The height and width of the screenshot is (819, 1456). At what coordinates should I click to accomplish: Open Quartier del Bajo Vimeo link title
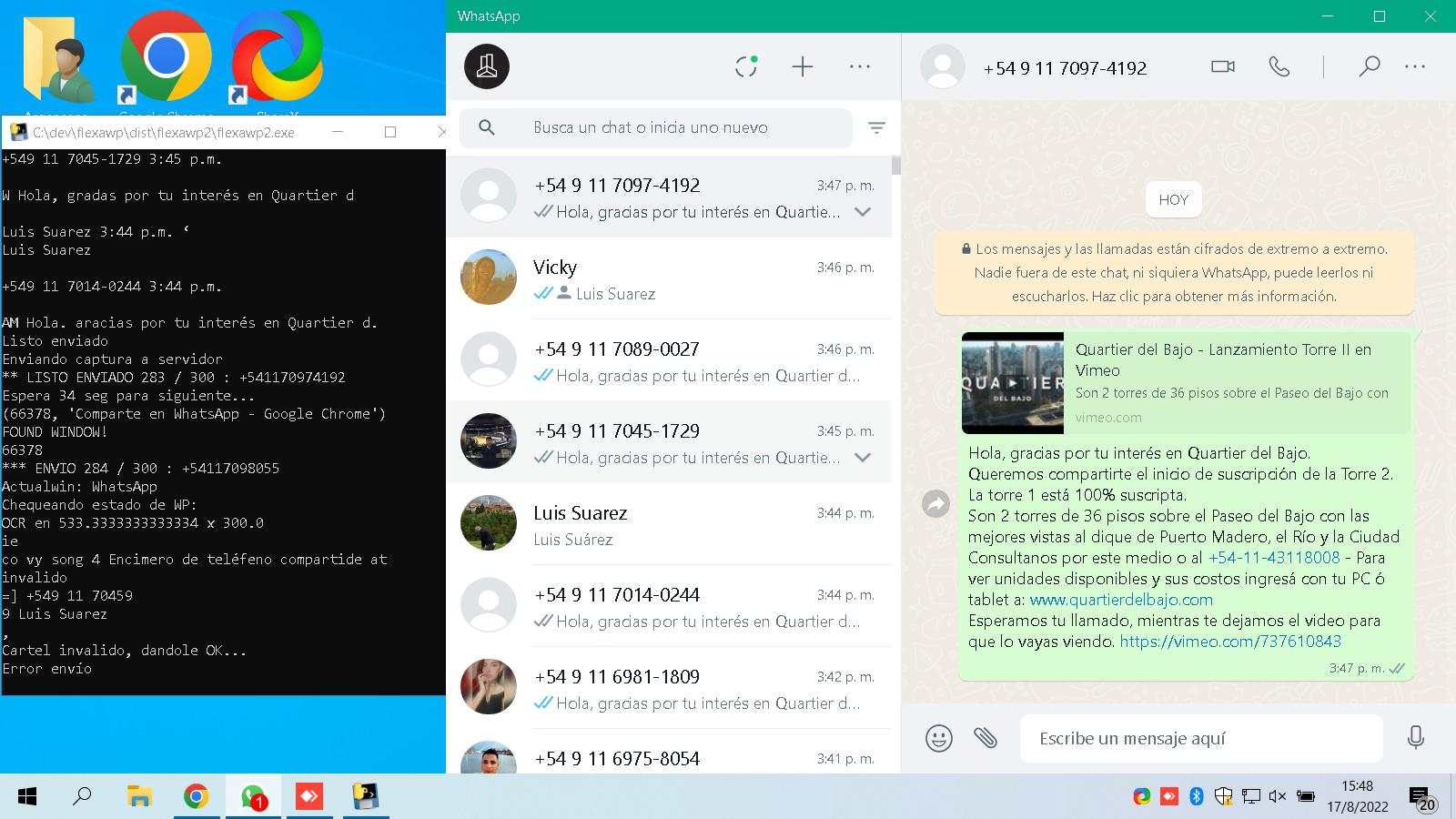[x=1223, y=359]
